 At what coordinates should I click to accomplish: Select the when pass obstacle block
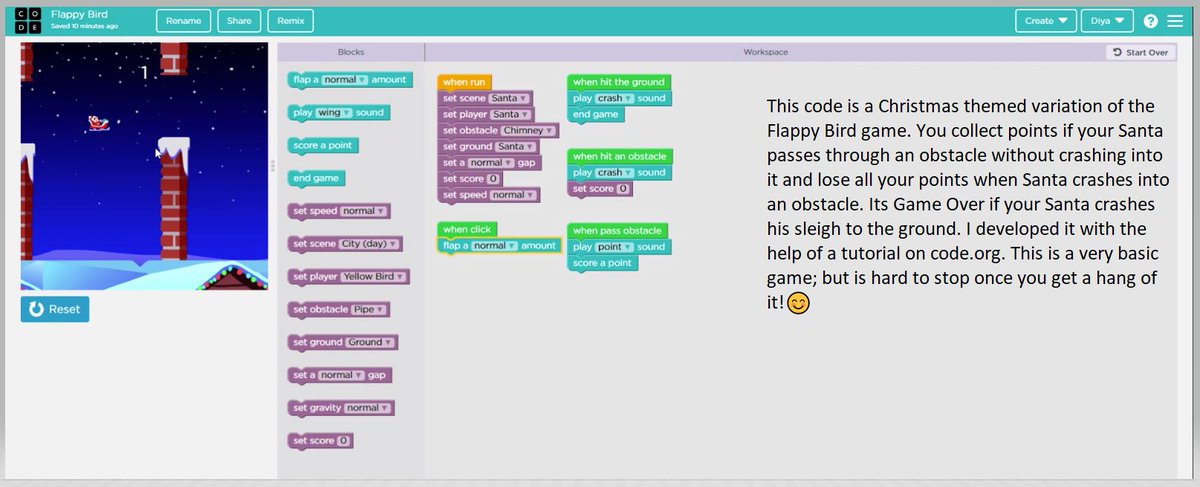pos(618,231)
